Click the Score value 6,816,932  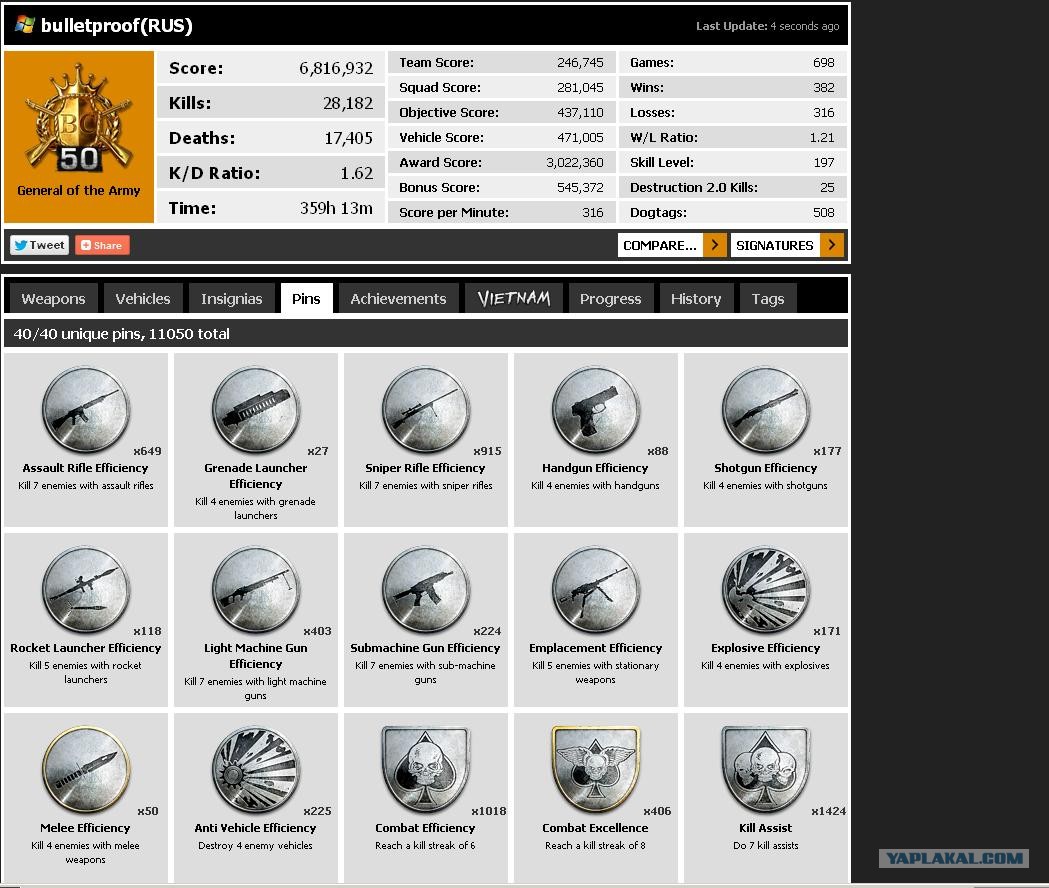point(336,68)
